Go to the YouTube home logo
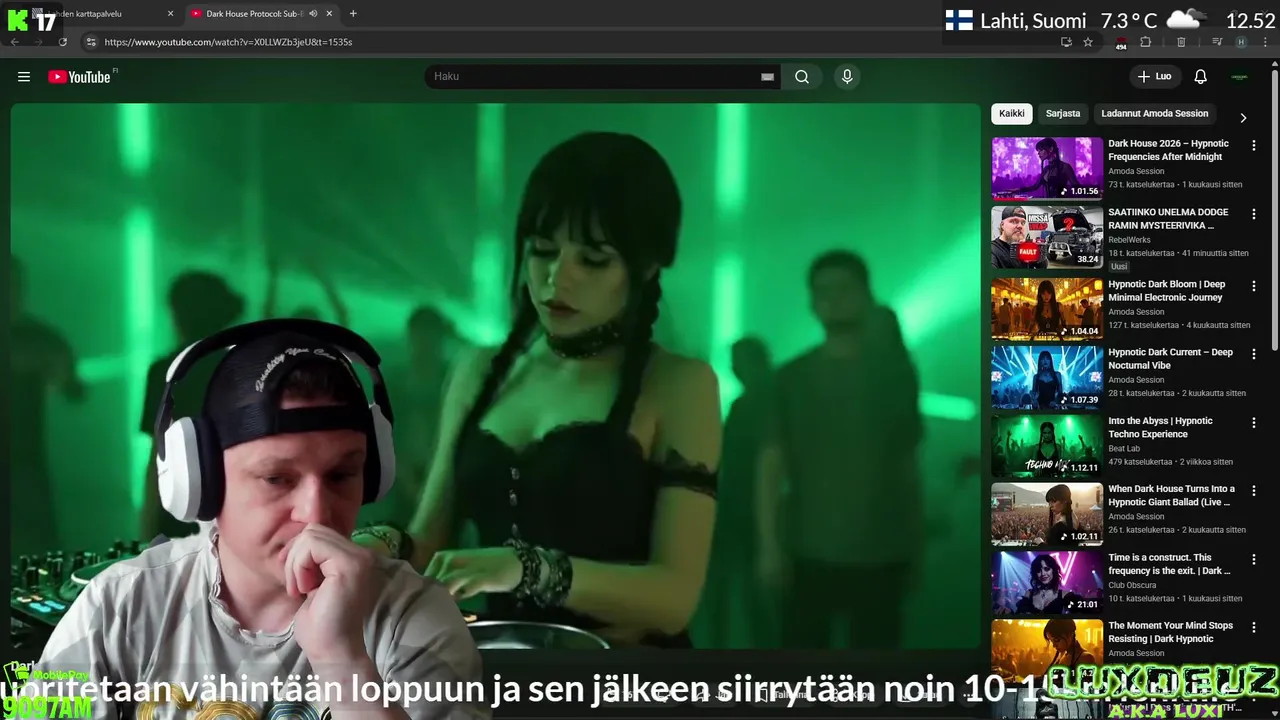The image size is (1280, 720). coord(79,77)
